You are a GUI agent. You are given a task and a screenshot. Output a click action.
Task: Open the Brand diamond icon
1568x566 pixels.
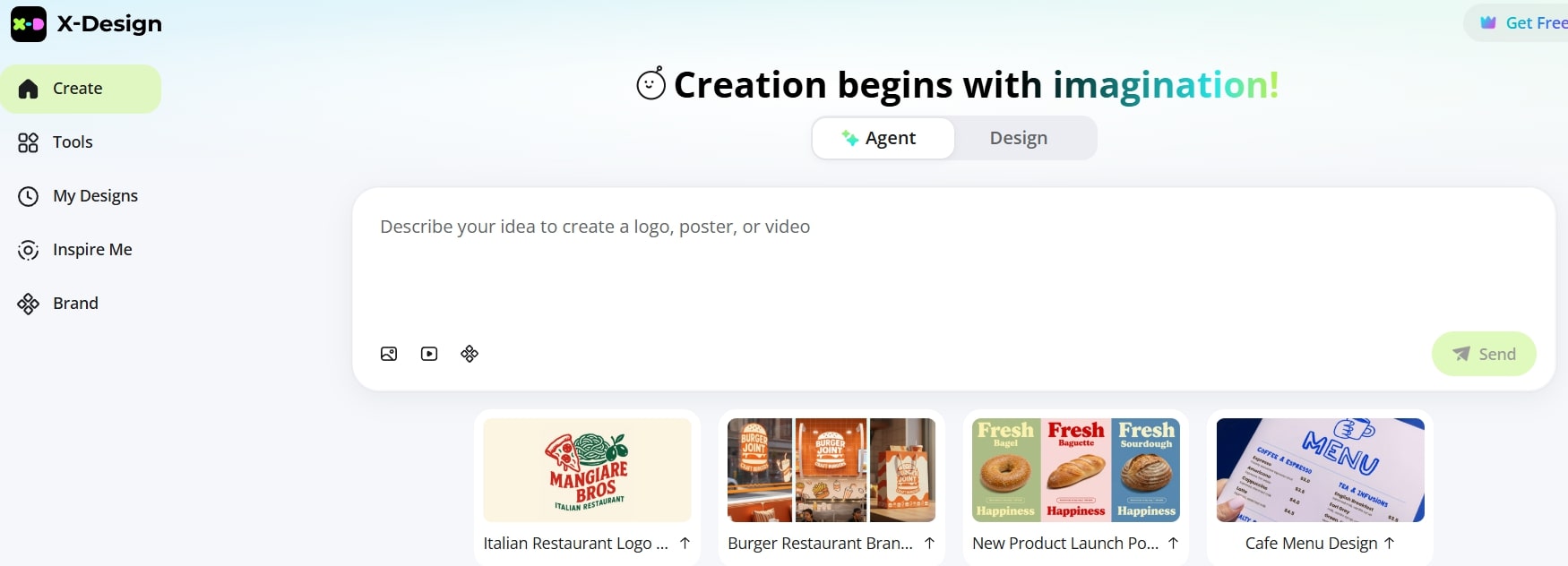tap(29, 304)
